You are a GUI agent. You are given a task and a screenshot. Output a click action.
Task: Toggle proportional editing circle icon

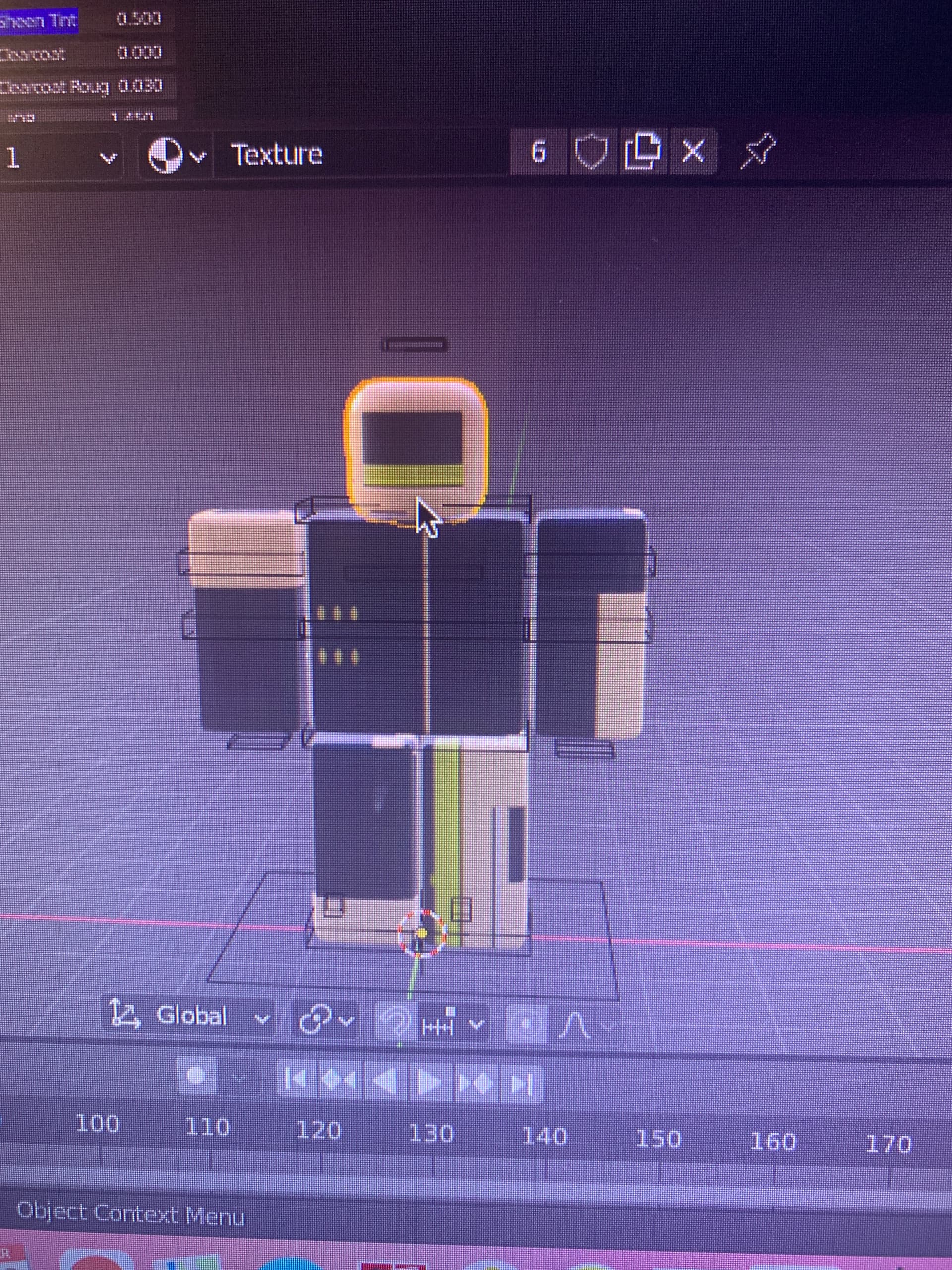526,1024
